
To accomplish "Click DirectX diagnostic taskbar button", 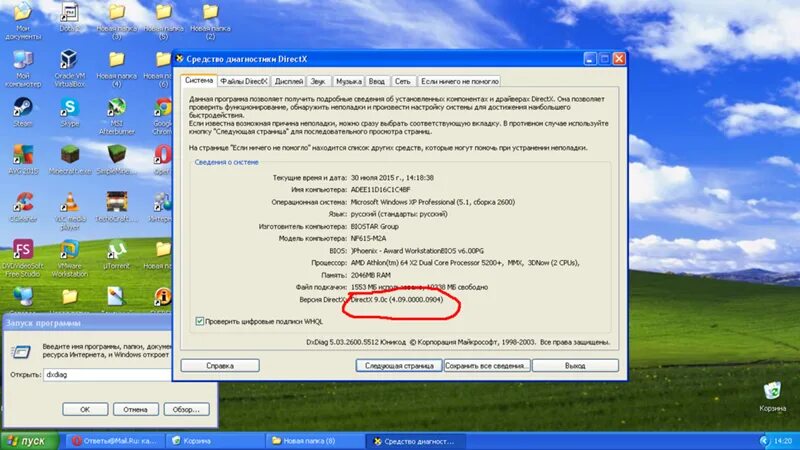I will click(x=415, y=441).
